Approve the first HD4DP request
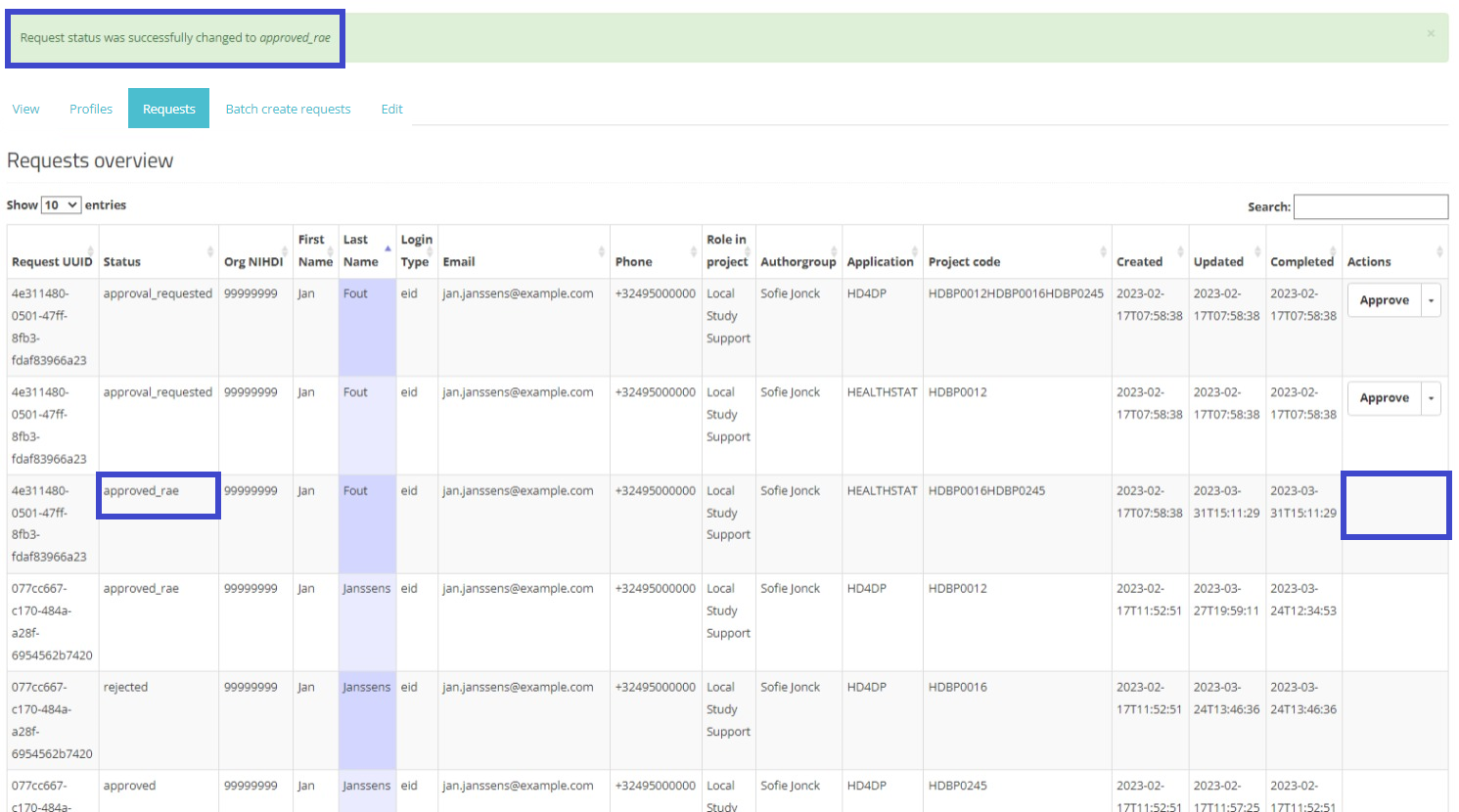 tap(1384, 300)
